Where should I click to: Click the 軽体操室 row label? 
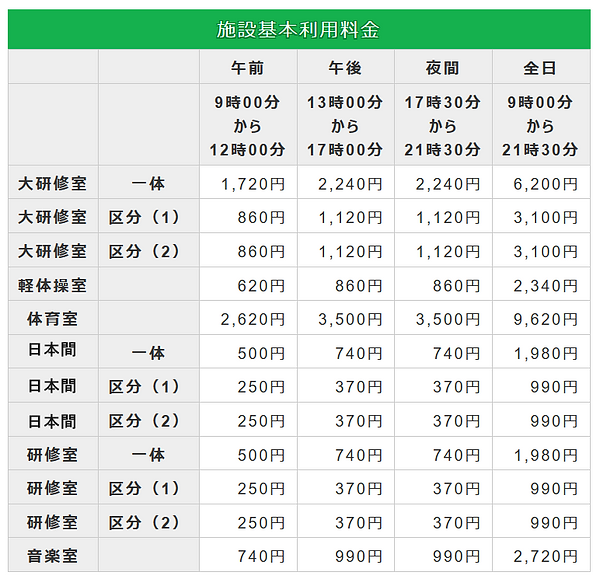(52, 285)
